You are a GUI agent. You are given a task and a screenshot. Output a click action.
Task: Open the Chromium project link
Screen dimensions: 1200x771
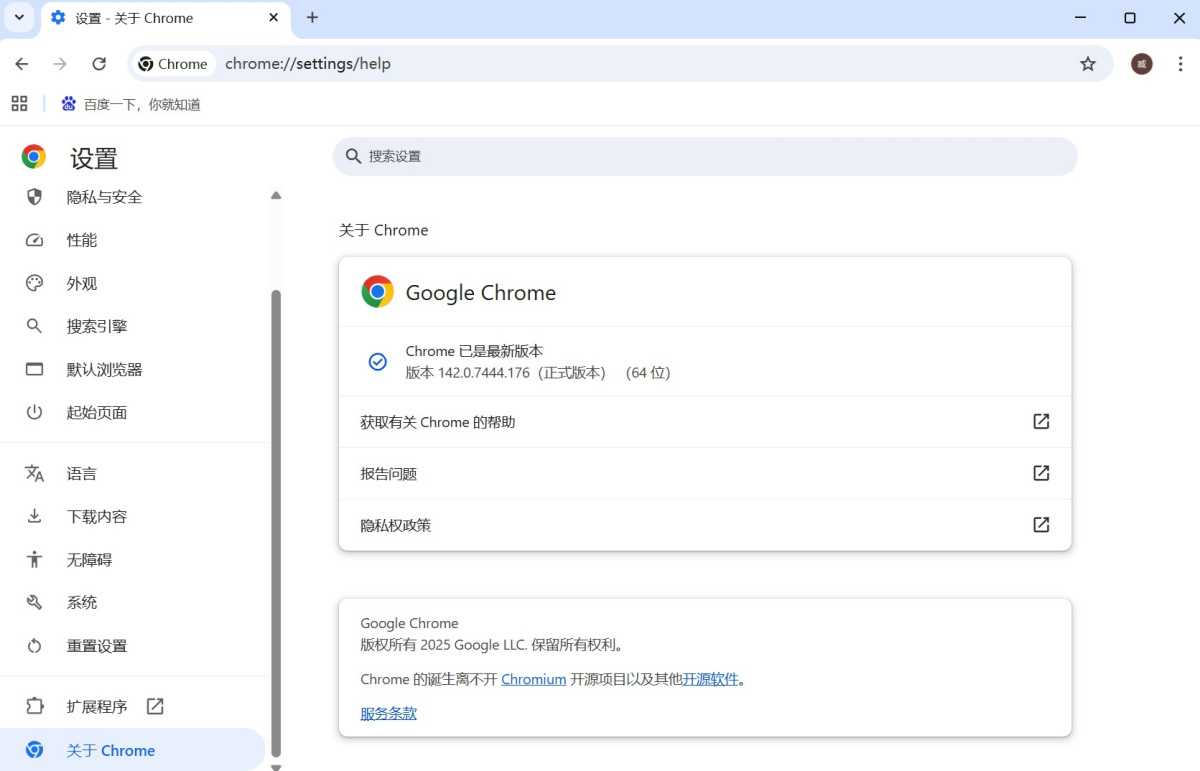[x=533, y=679]
